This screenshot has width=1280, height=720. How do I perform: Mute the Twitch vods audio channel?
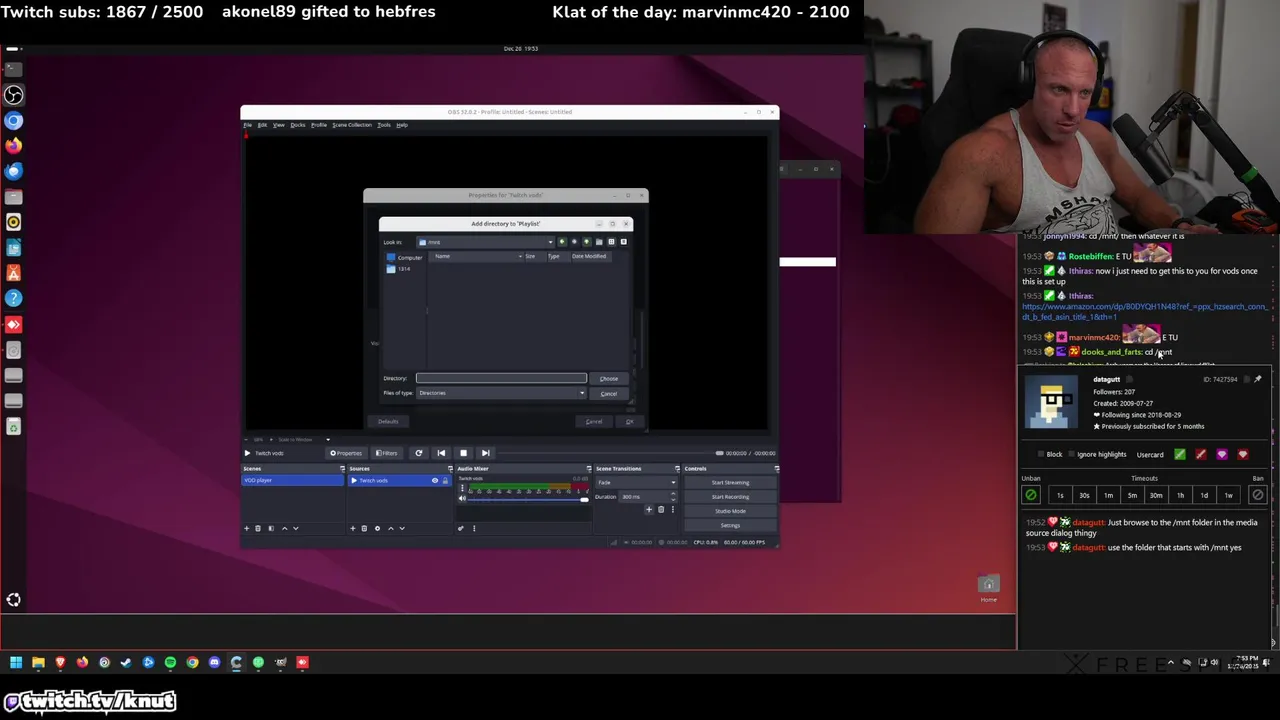coord(463,498)
